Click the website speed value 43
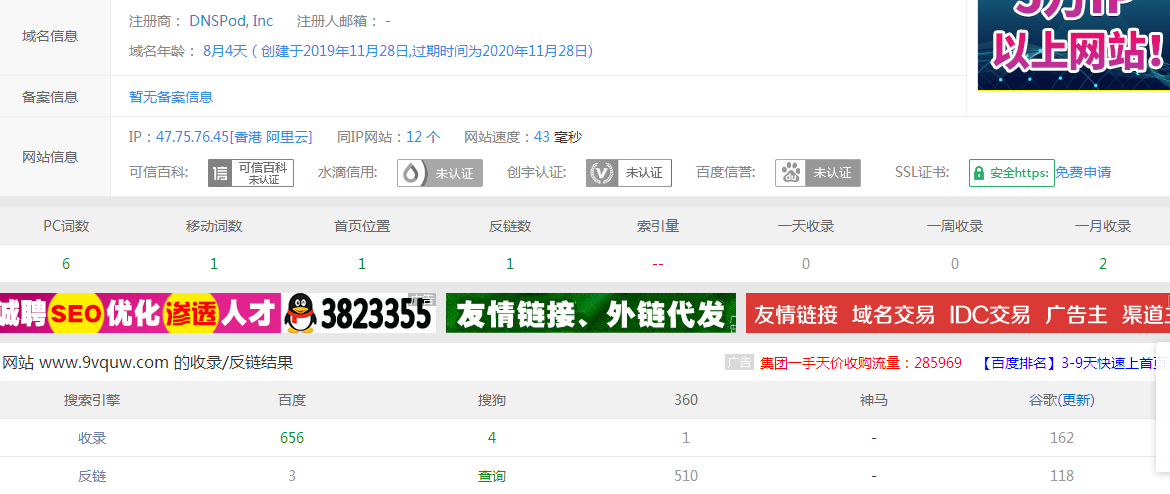This screenshot has width=1170, height=494. click(x=542, y=137)
